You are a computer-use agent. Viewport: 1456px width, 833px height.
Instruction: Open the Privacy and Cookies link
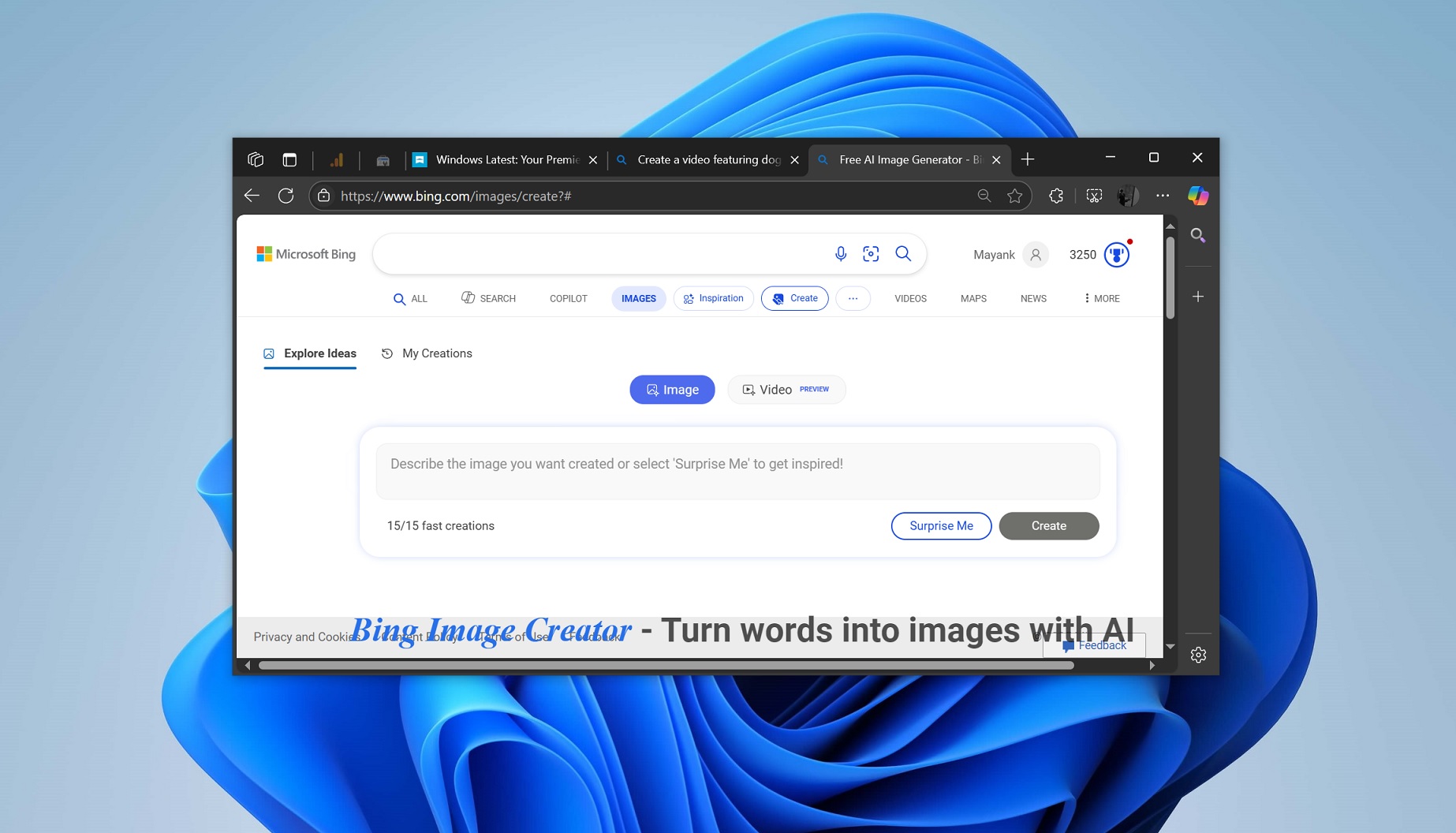click(x=307, y=637)
